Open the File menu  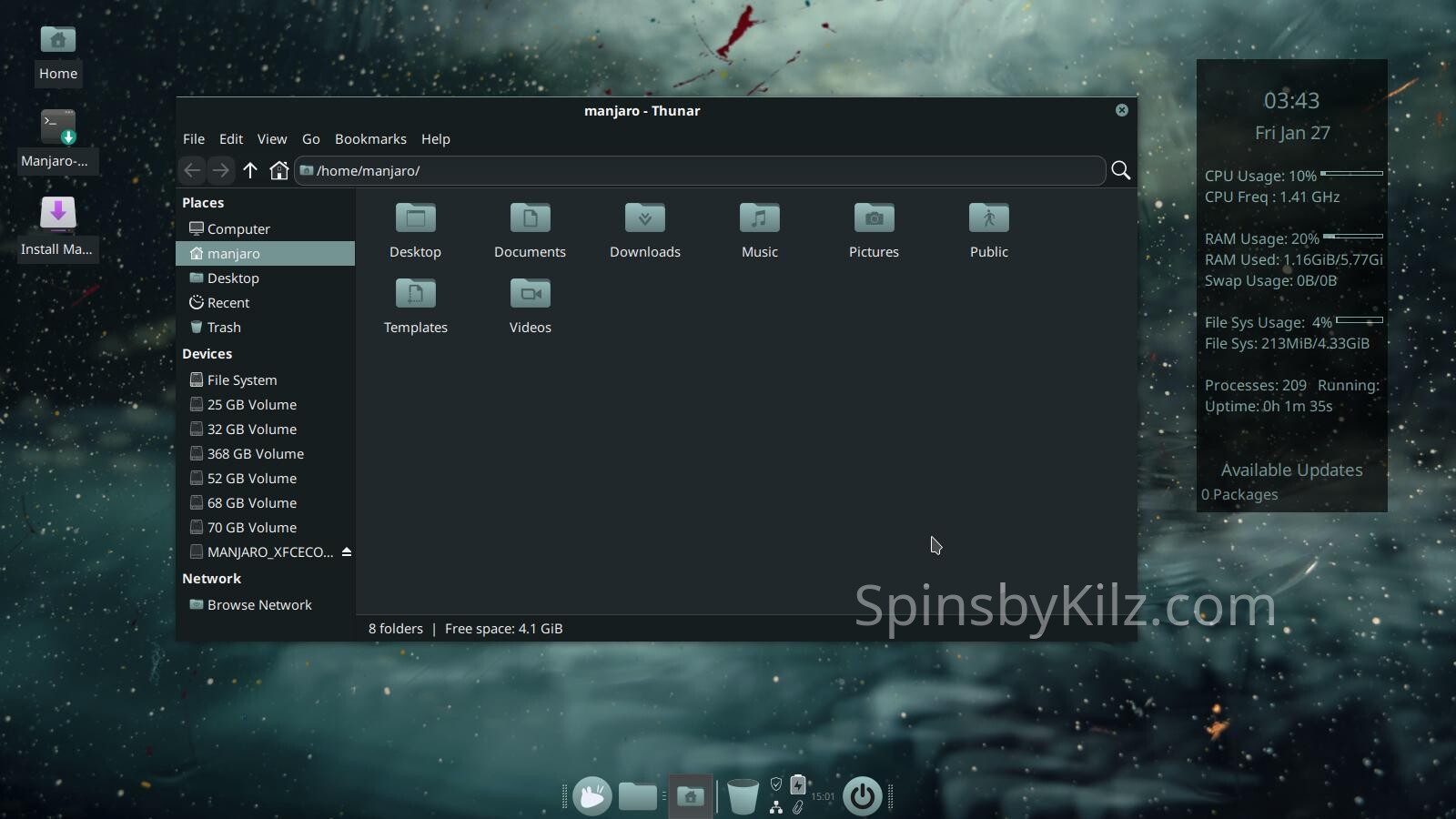click(x=194, y=139)
